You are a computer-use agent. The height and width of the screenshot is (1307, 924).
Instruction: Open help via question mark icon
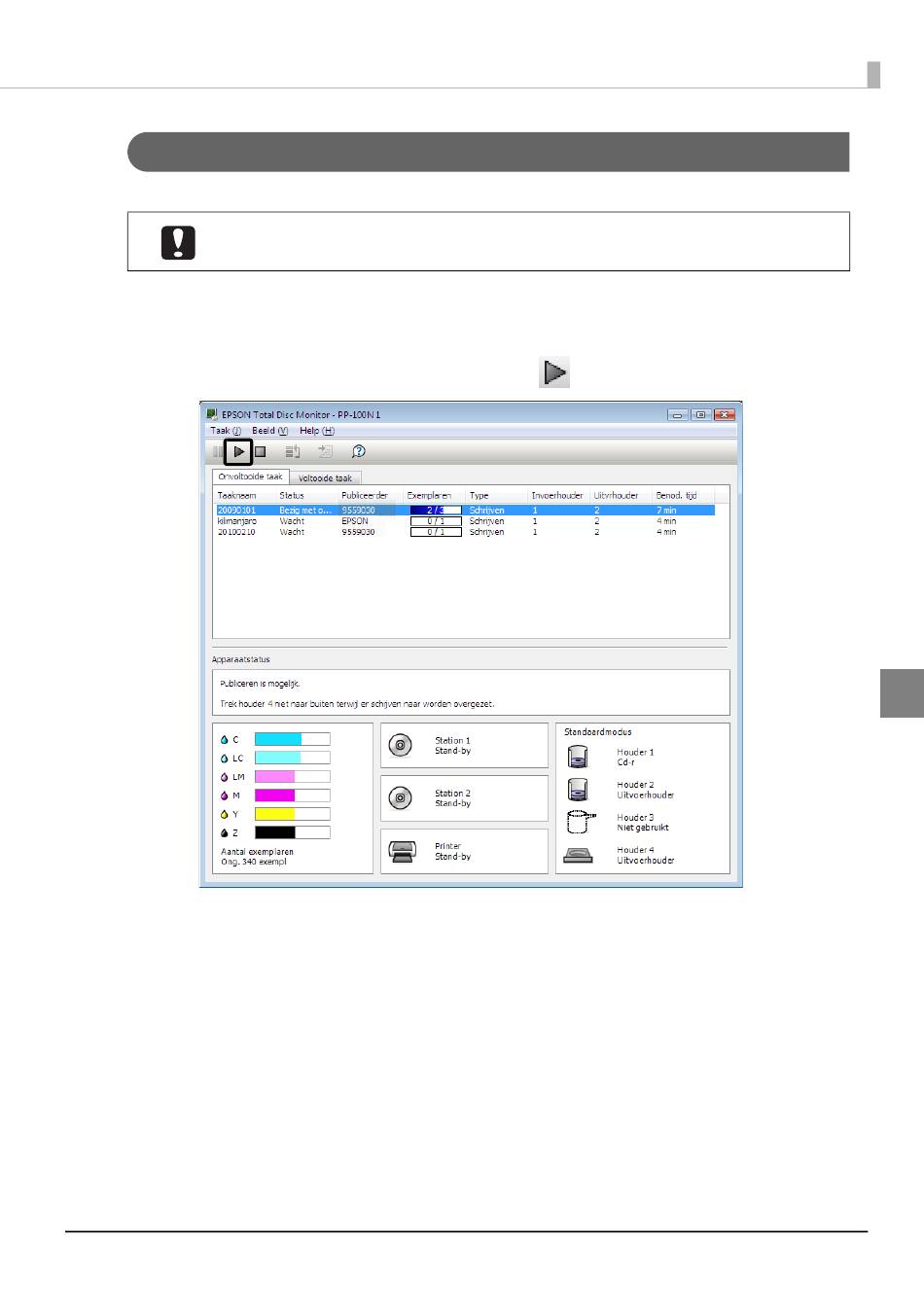(358, 451)
